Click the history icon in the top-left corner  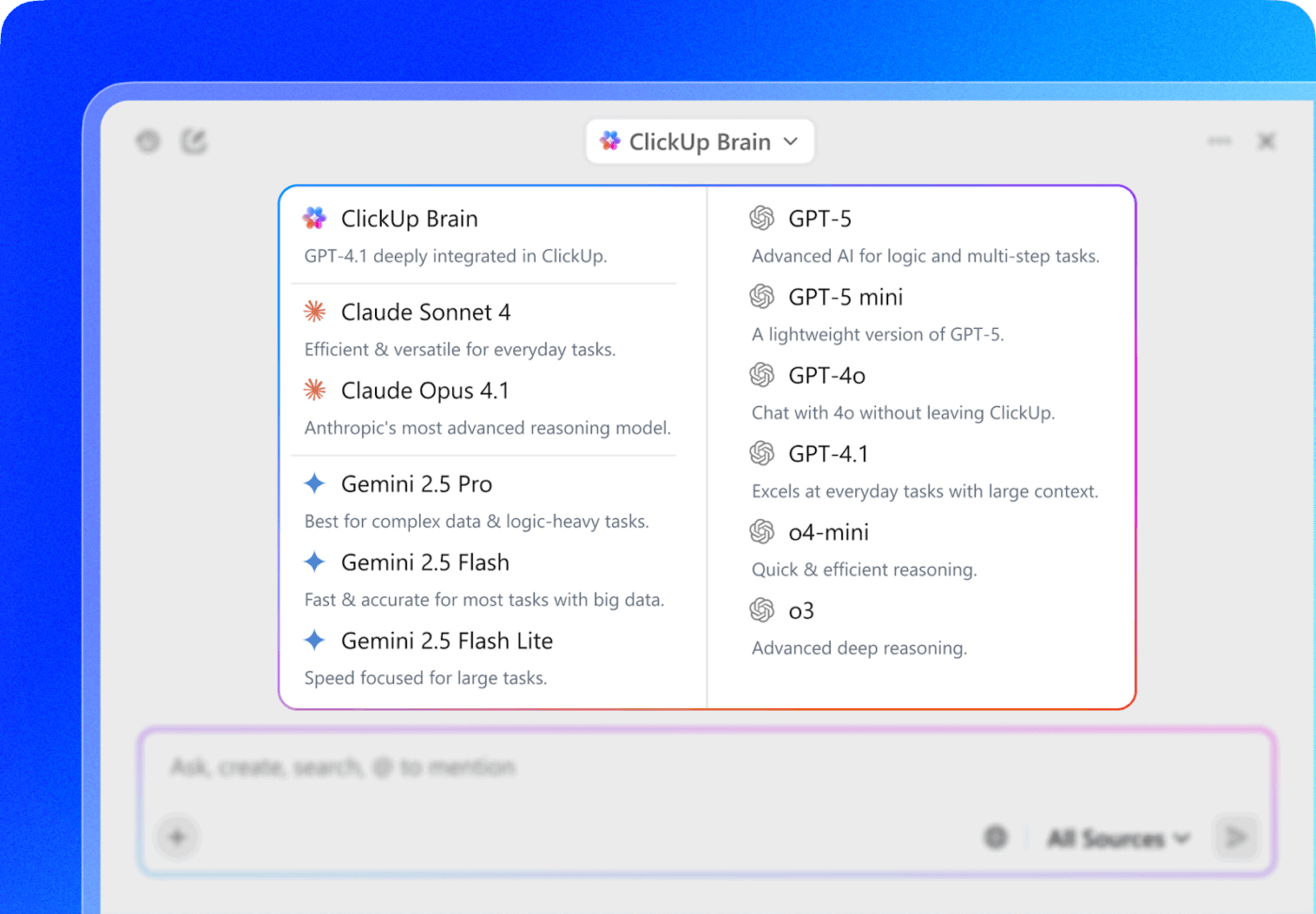148,140
